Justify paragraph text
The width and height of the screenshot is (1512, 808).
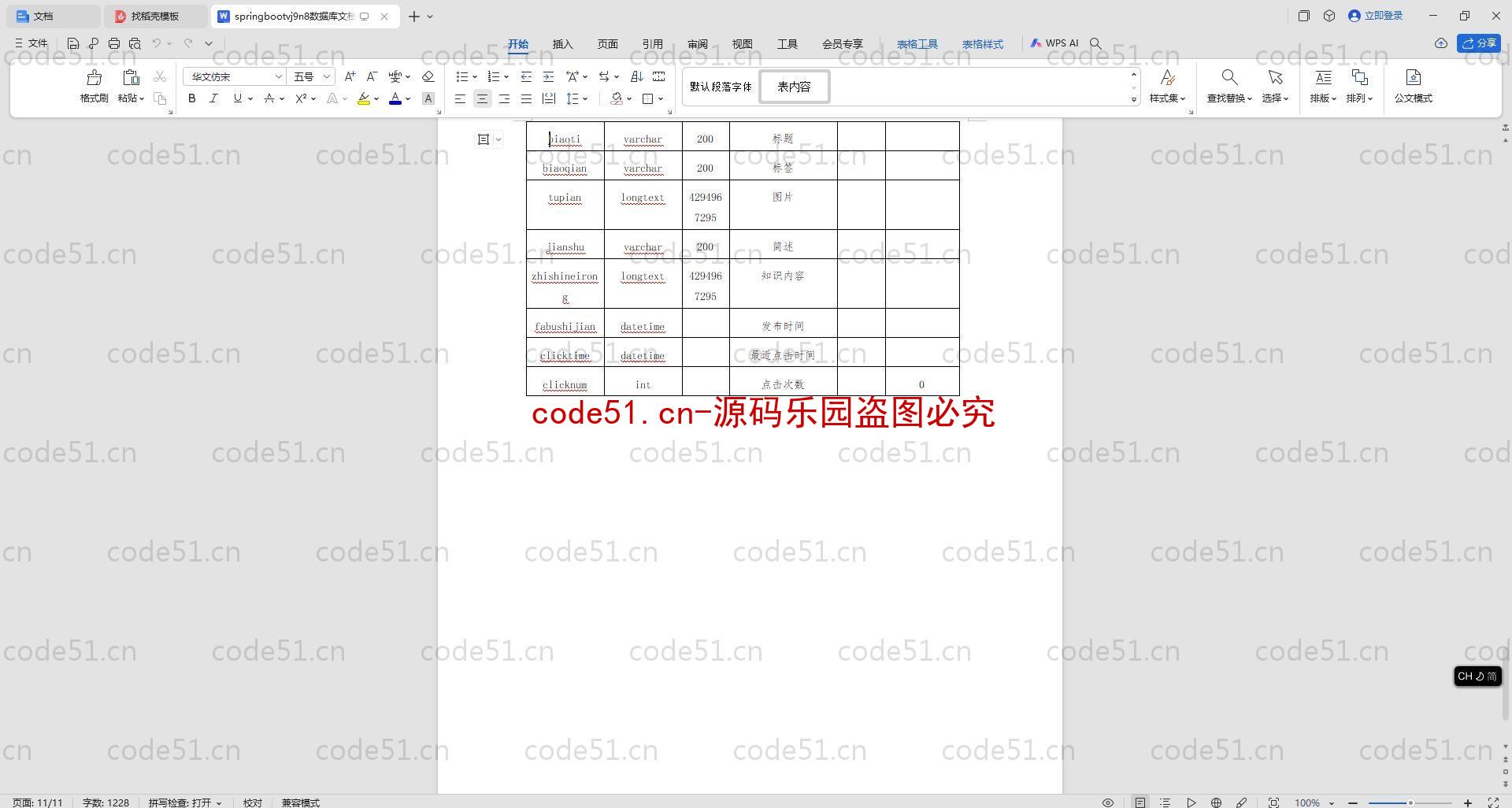click(x=526, y=98)
